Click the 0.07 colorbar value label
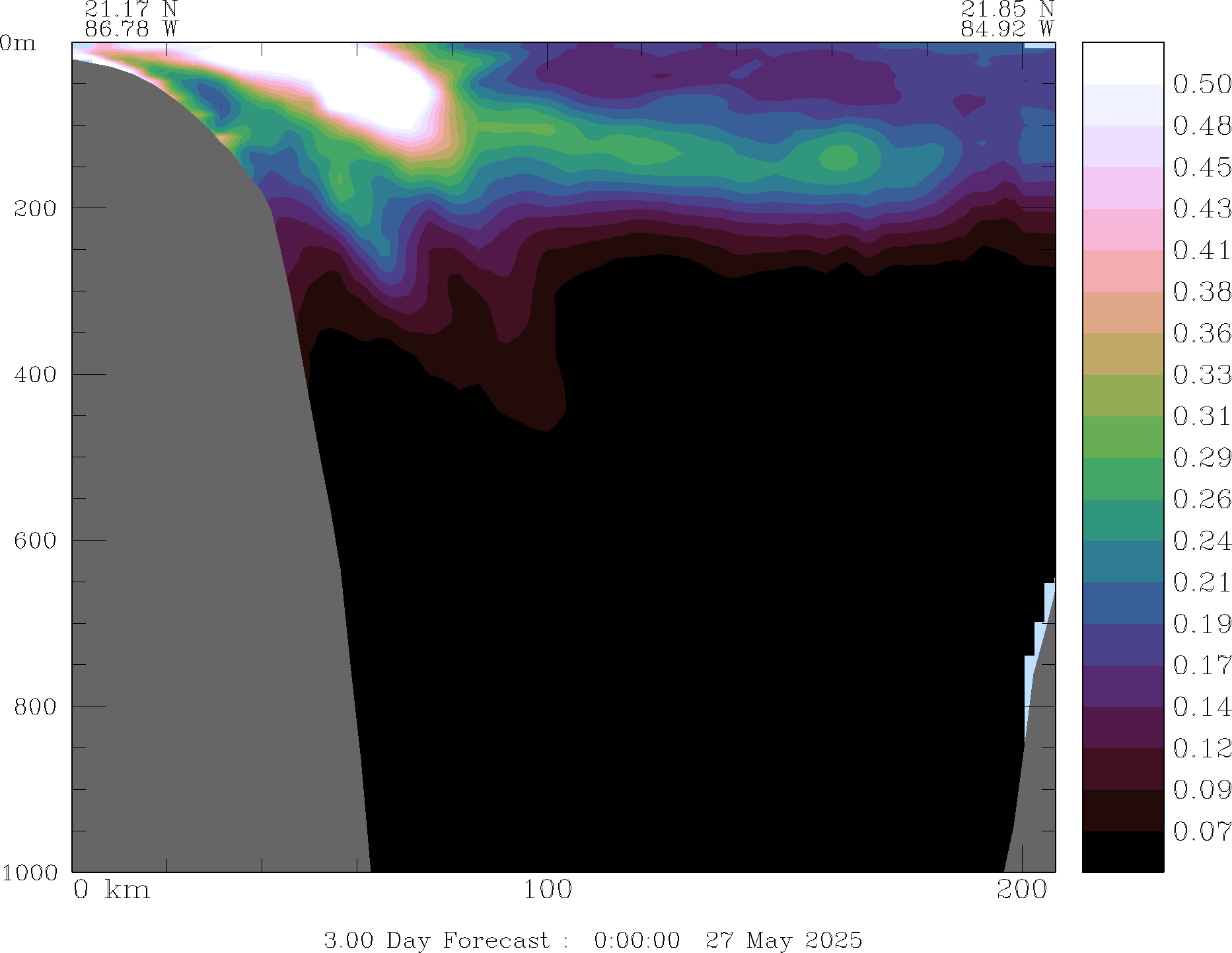This screenshot has width=1232, height=953. click(1201, 831)
